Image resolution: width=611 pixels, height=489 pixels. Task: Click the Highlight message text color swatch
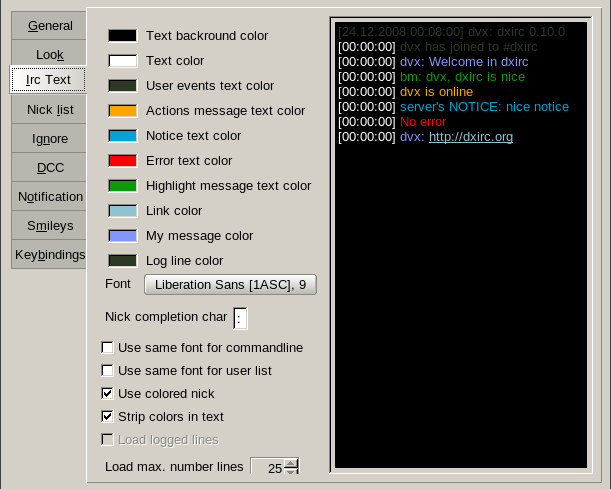(123, 186)
